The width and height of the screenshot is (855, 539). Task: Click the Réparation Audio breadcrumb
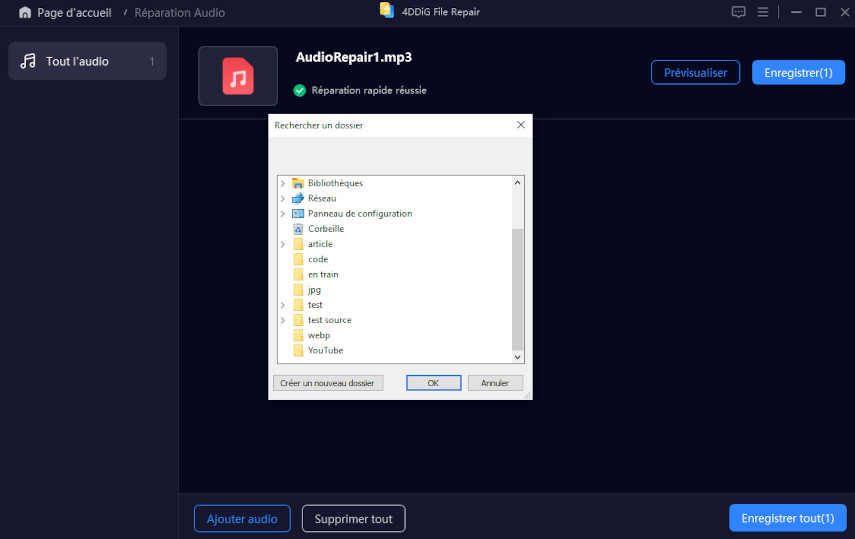[x=179, y=13]
